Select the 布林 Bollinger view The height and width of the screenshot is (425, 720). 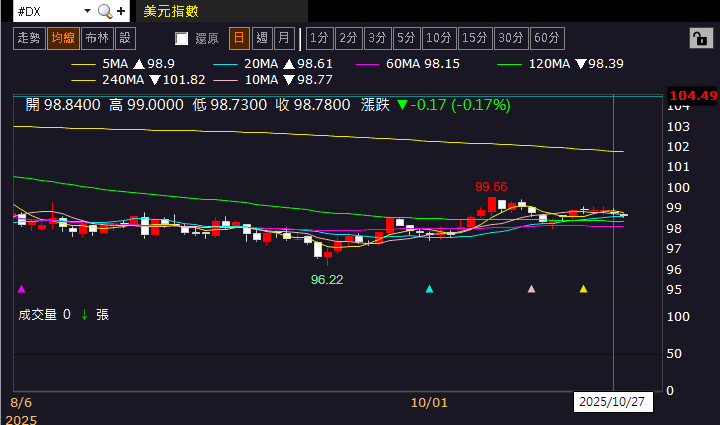(x=97, y=38)
